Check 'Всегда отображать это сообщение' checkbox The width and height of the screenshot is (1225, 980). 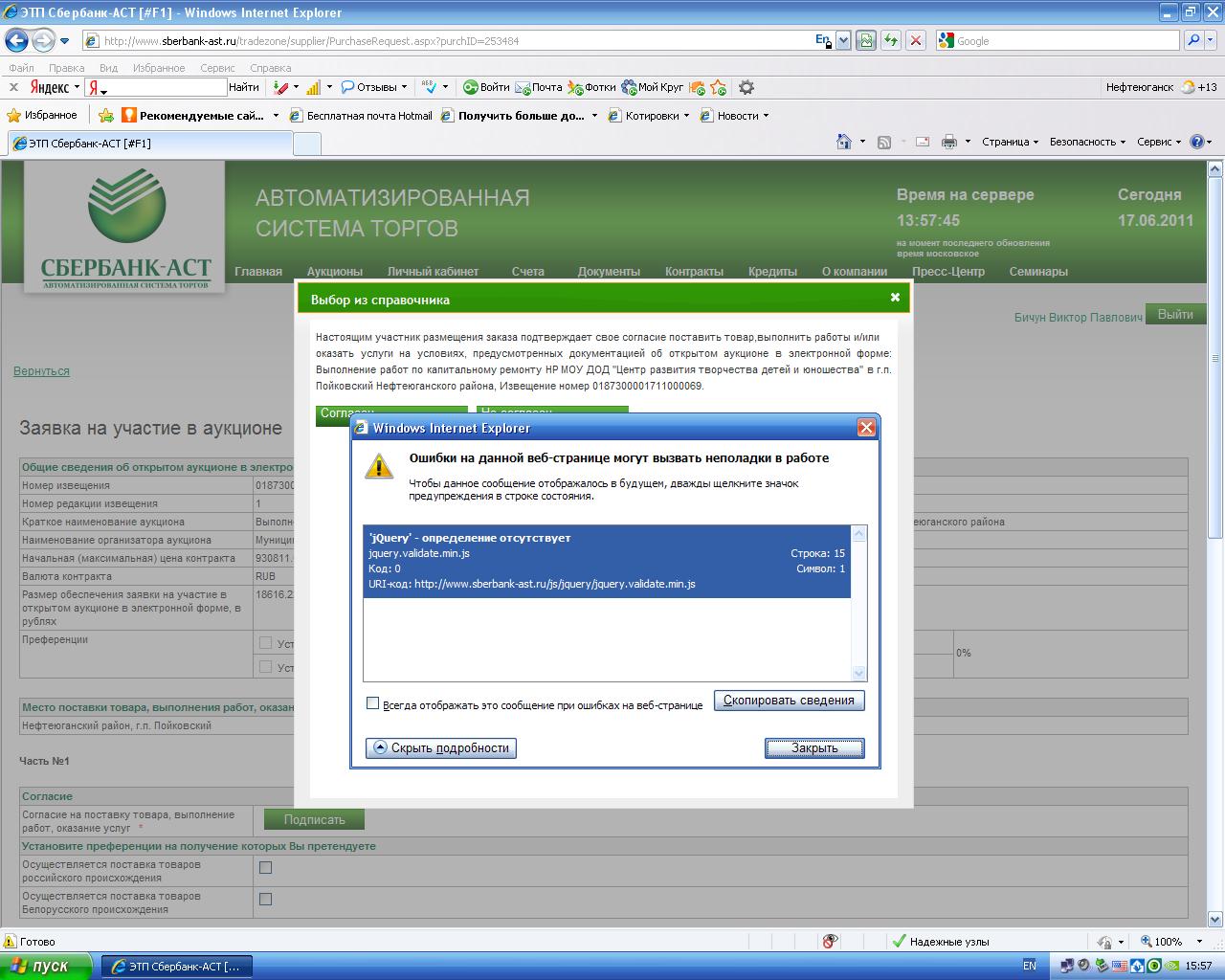point(373,703)
